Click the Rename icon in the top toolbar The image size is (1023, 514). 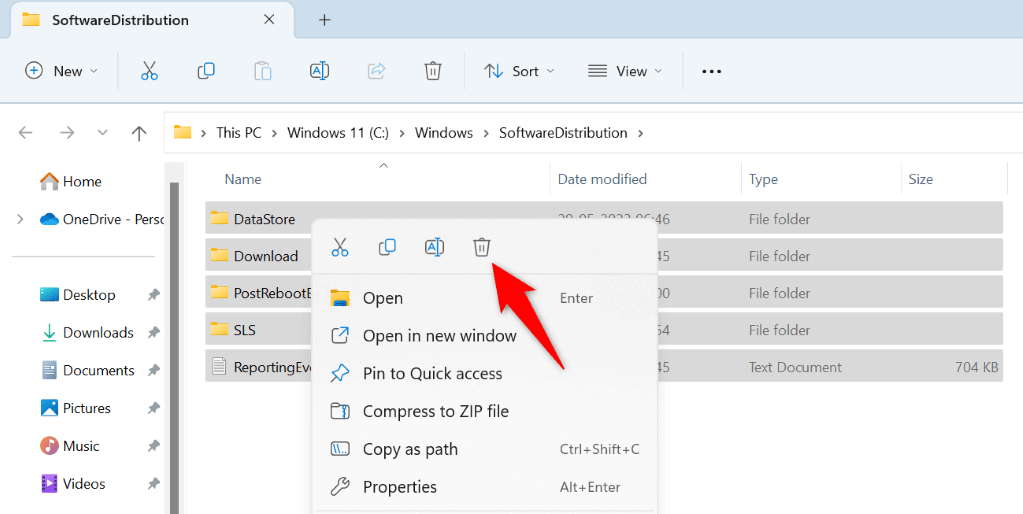pyautogui.click(x=319, y=71)
